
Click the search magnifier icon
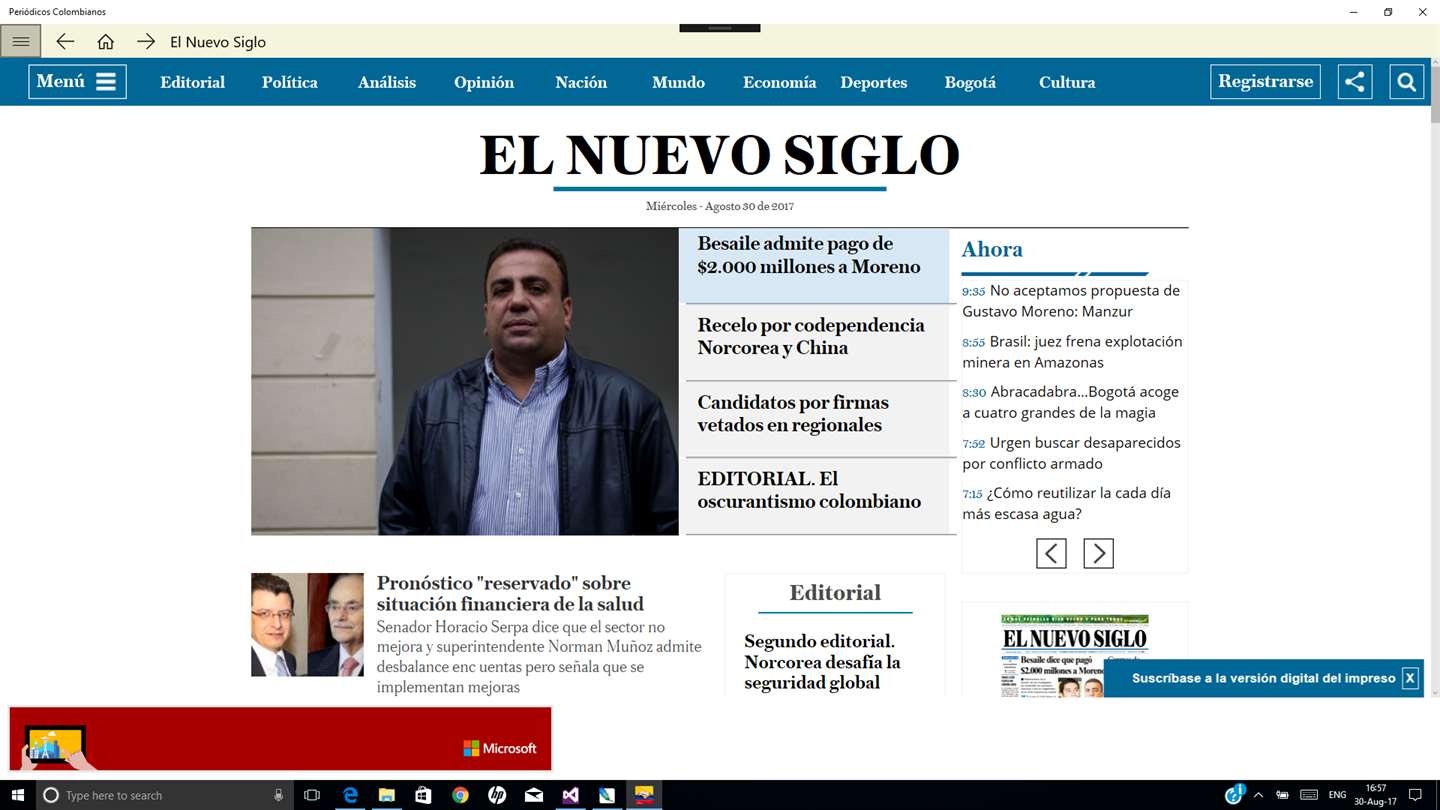point(1406,82)
